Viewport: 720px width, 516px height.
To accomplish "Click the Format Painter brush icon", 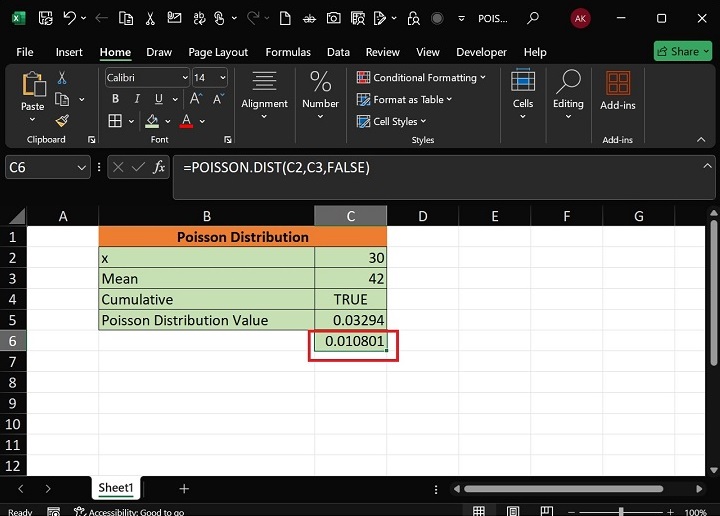I will pyautogui.click(x=62, y=120).
